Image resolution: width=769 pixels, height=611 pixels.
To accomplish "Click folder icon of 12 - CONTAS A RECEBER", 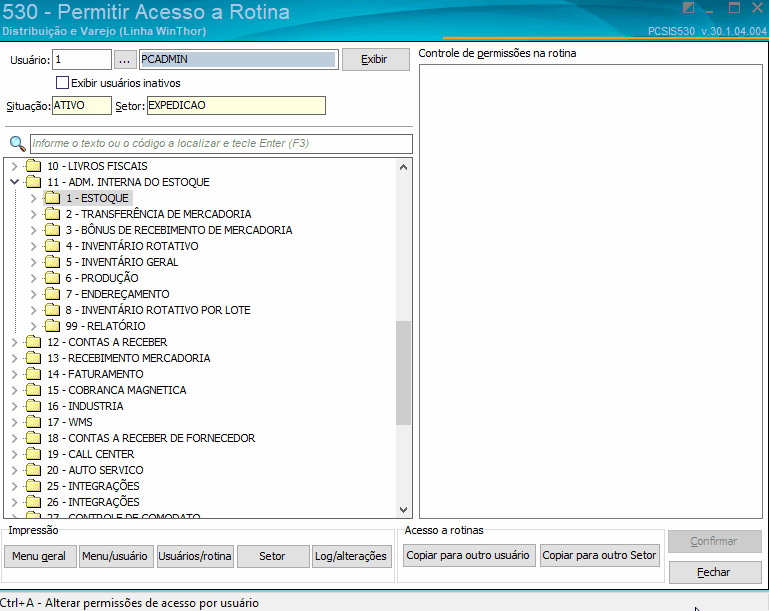I will point(33,342).
